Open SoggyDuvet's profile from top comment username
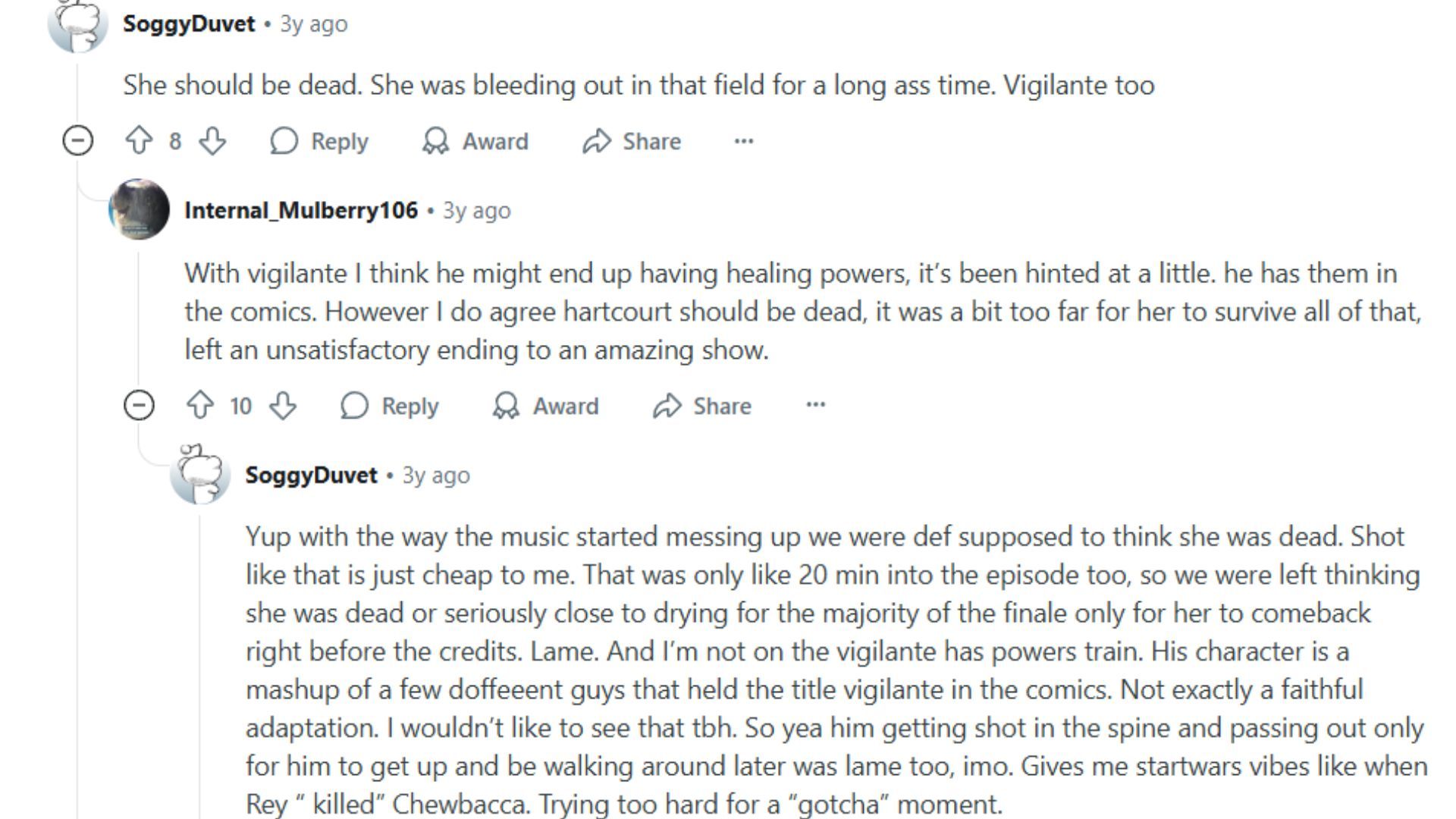Image resolution: width=1456 pixels, height=819 pixels. [x=189, y=24]
